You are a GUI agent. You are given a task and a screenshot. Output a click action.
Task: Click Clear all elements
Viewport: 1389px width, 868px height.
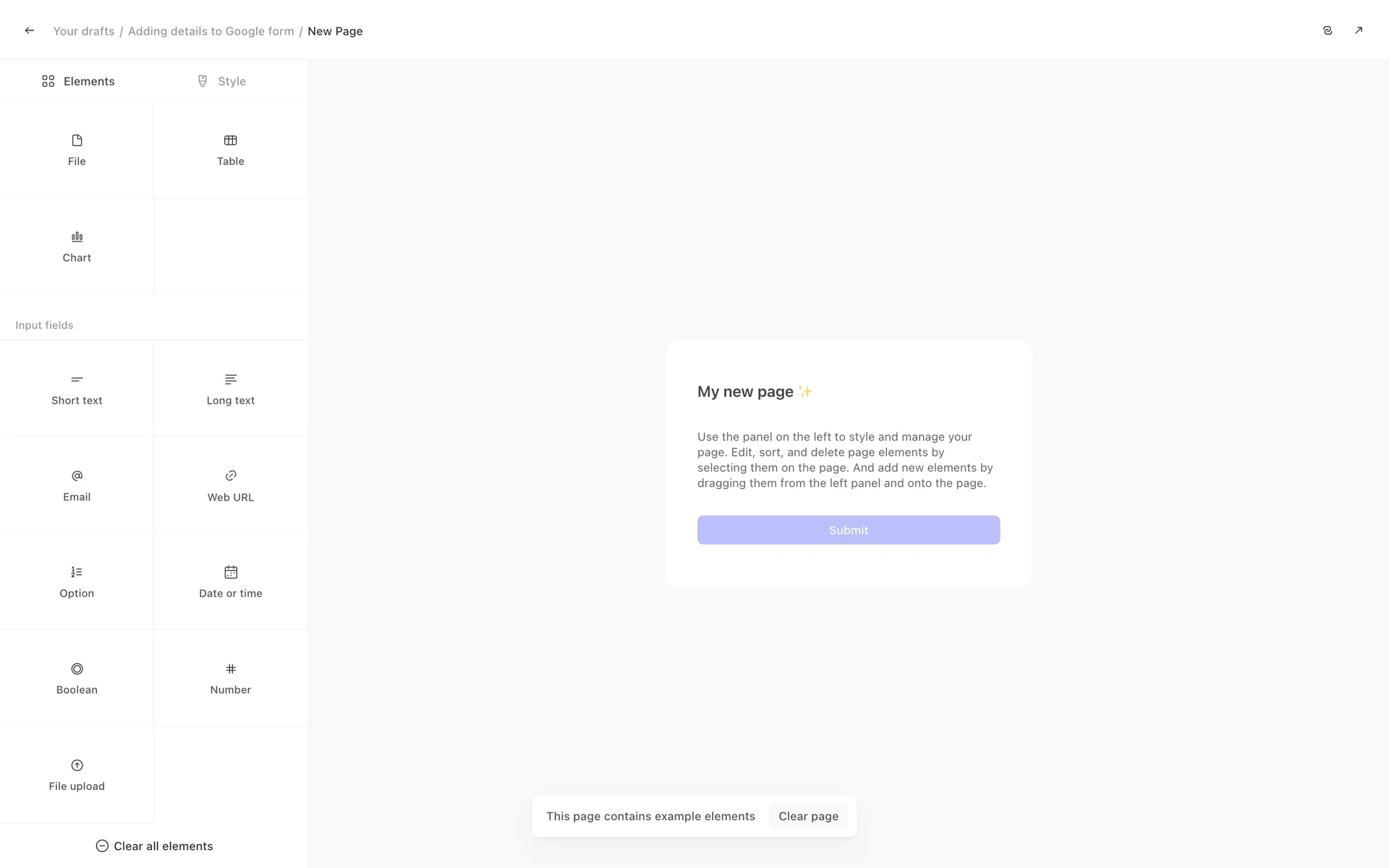click(154, 846)
